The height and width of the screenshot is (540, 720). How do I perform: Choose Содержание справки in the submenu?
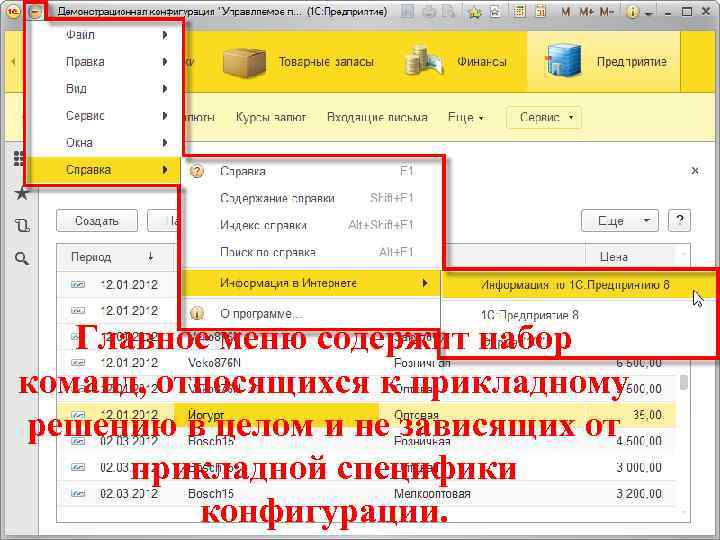pos(312,198)
